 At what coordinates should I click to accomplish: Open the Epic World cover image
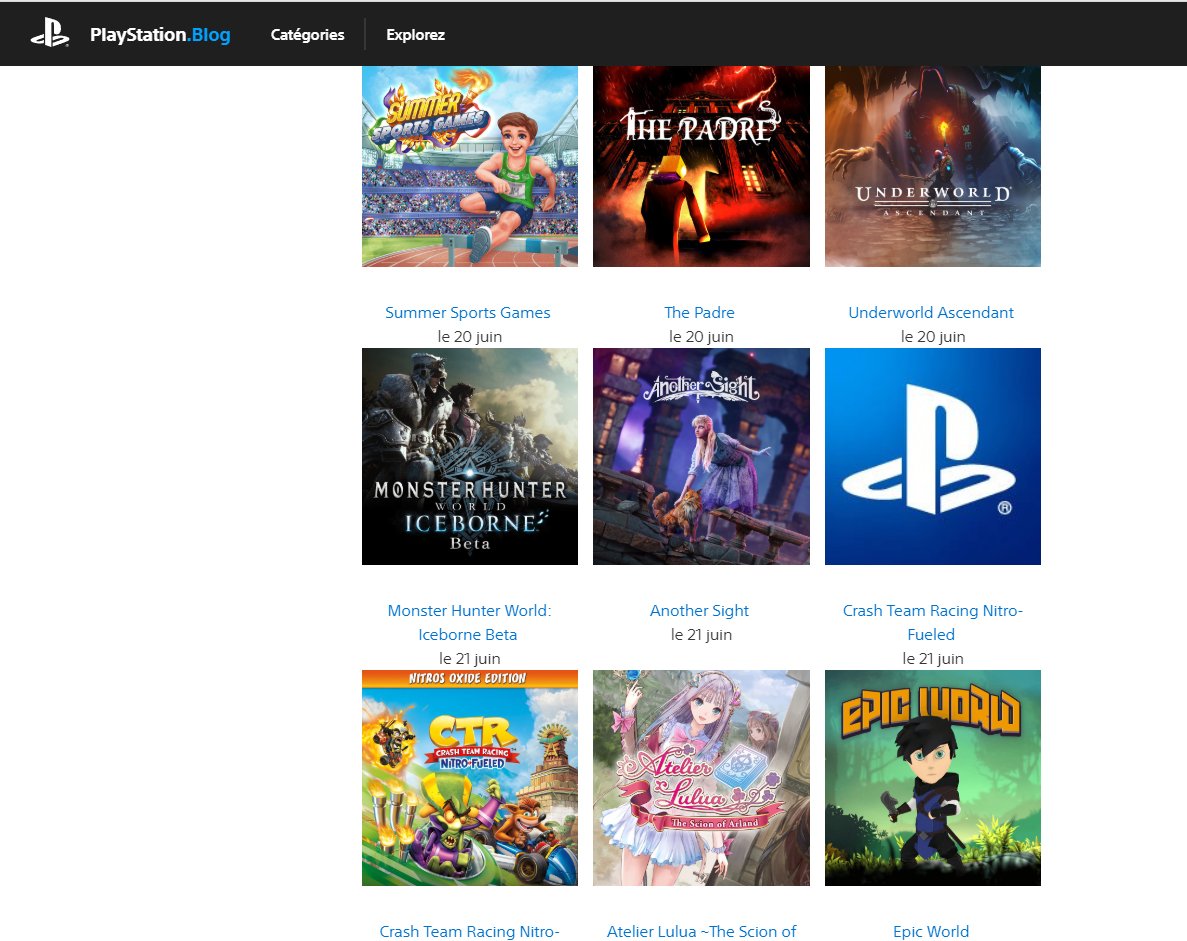pos(933,778)
